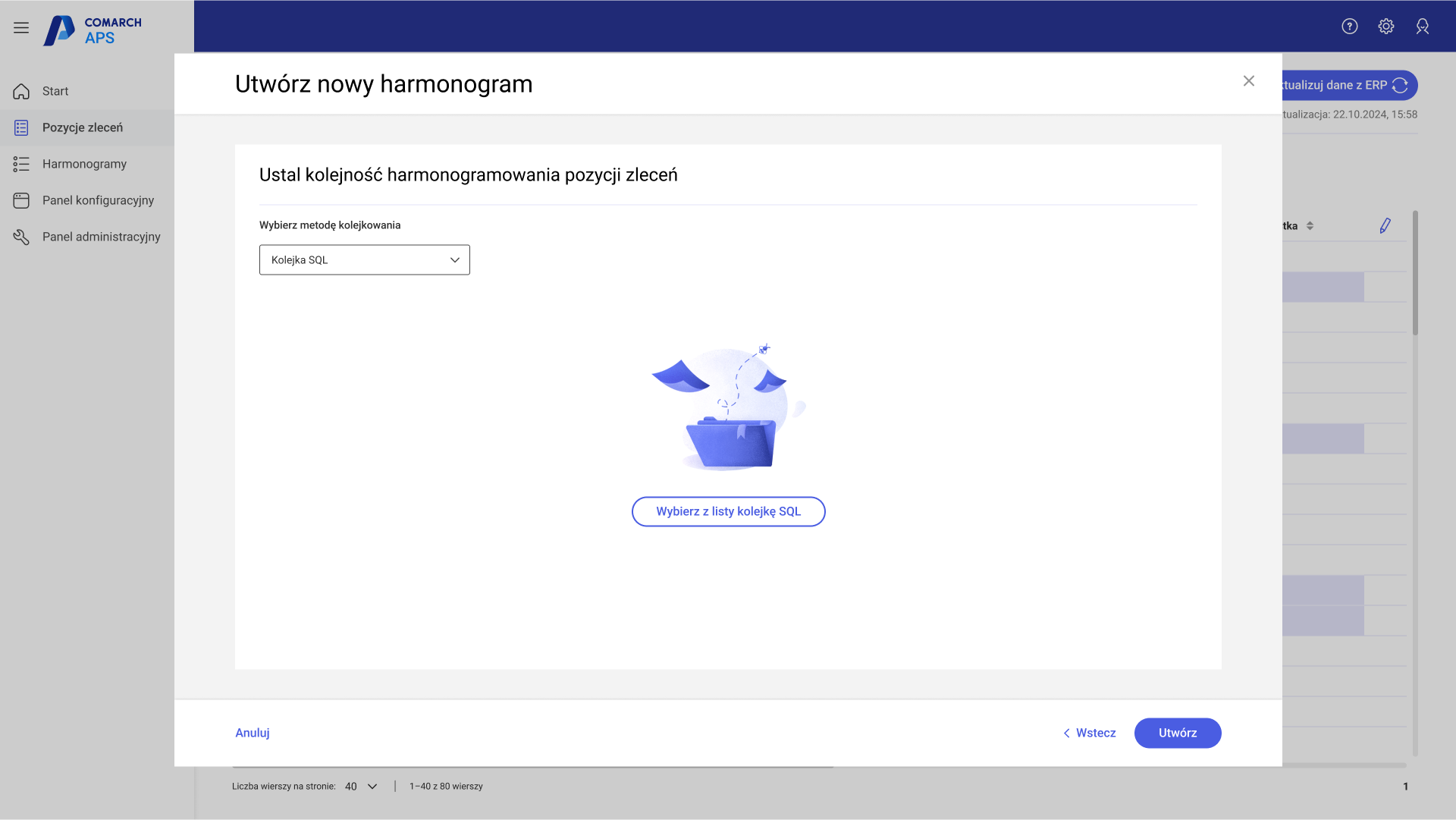Close the Utwórz nowy harmonogram dialog
Viewport: 1456px width, 820px height.
coord(1248,81)
